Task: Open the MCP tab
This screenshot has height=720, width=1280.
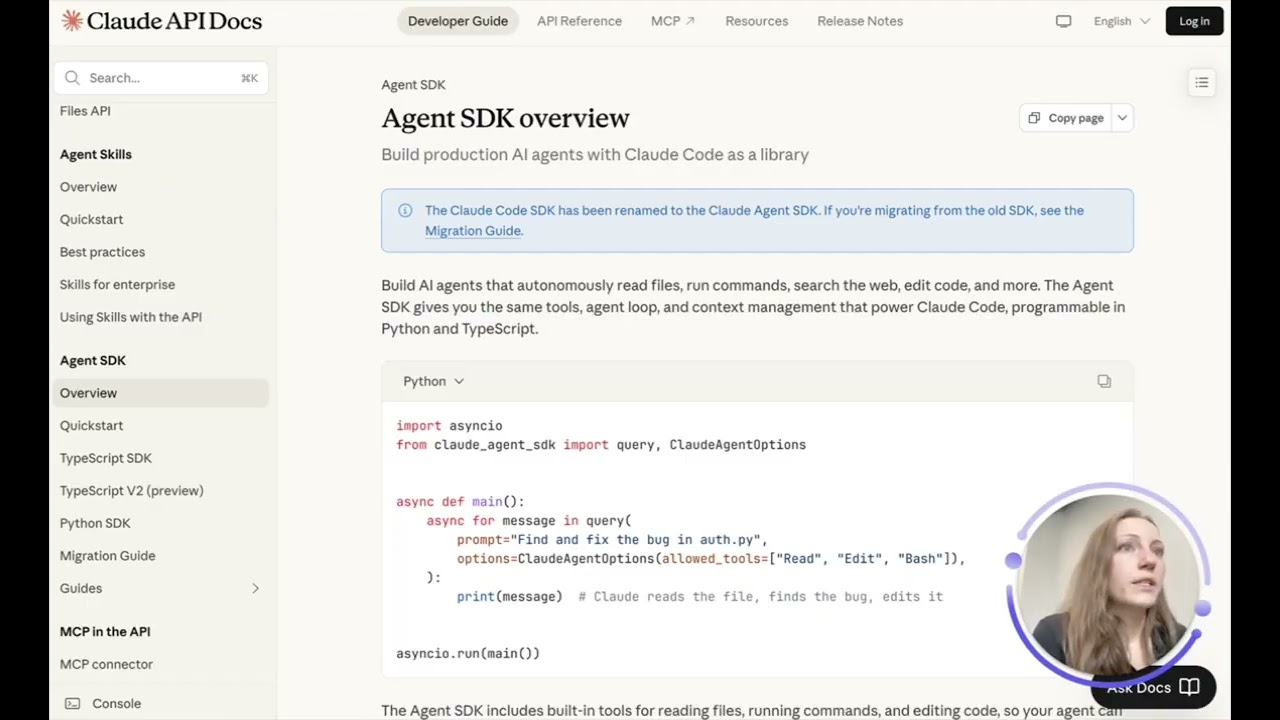Action: 673,21
